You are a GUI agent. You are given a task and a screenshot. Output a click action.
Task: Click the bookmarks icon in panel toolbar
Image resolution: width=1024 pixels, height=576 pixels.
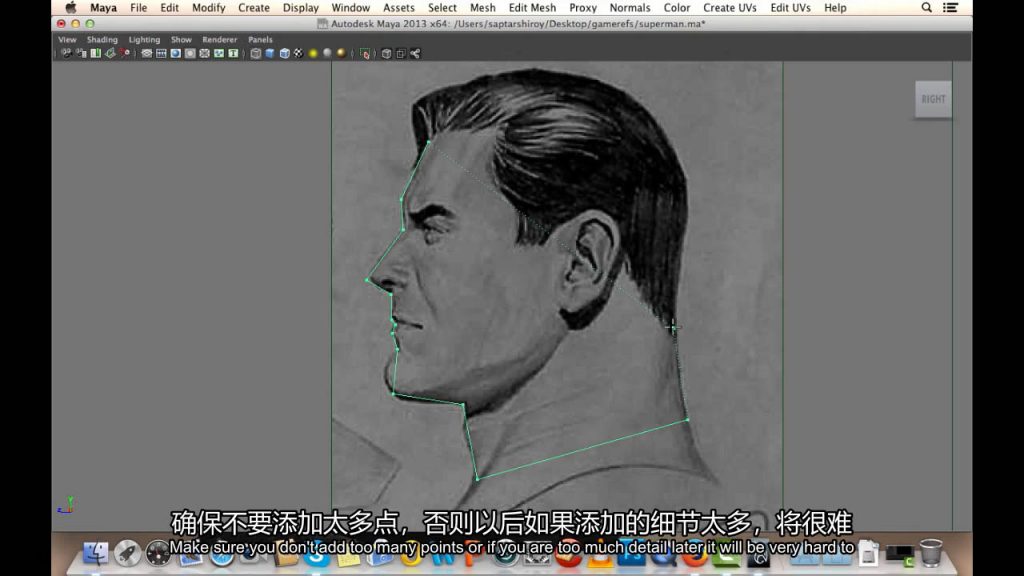click(x=95, y=54)
